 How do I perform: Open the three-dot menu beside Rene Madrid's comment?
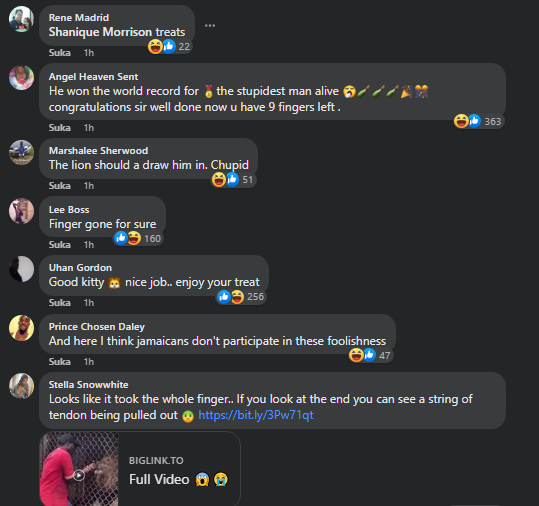click(210, 25)
